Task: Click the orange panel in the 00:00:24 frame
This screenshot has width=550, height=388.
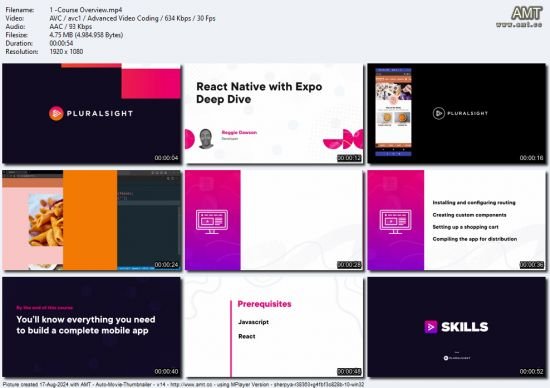Action: coord(90,220)
